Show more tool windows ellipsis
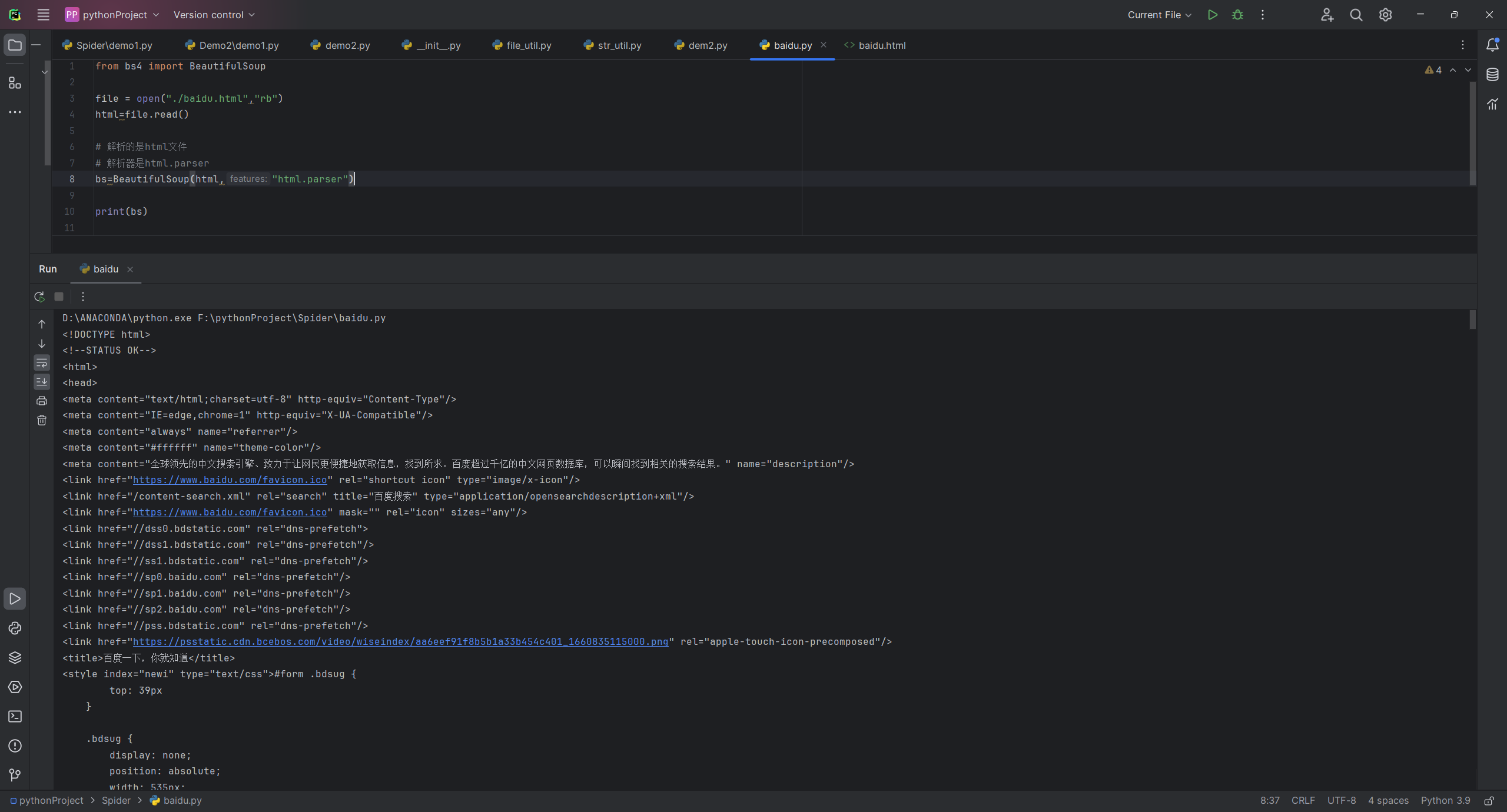Screen dimensions: 1507x812 coord(15,112)
